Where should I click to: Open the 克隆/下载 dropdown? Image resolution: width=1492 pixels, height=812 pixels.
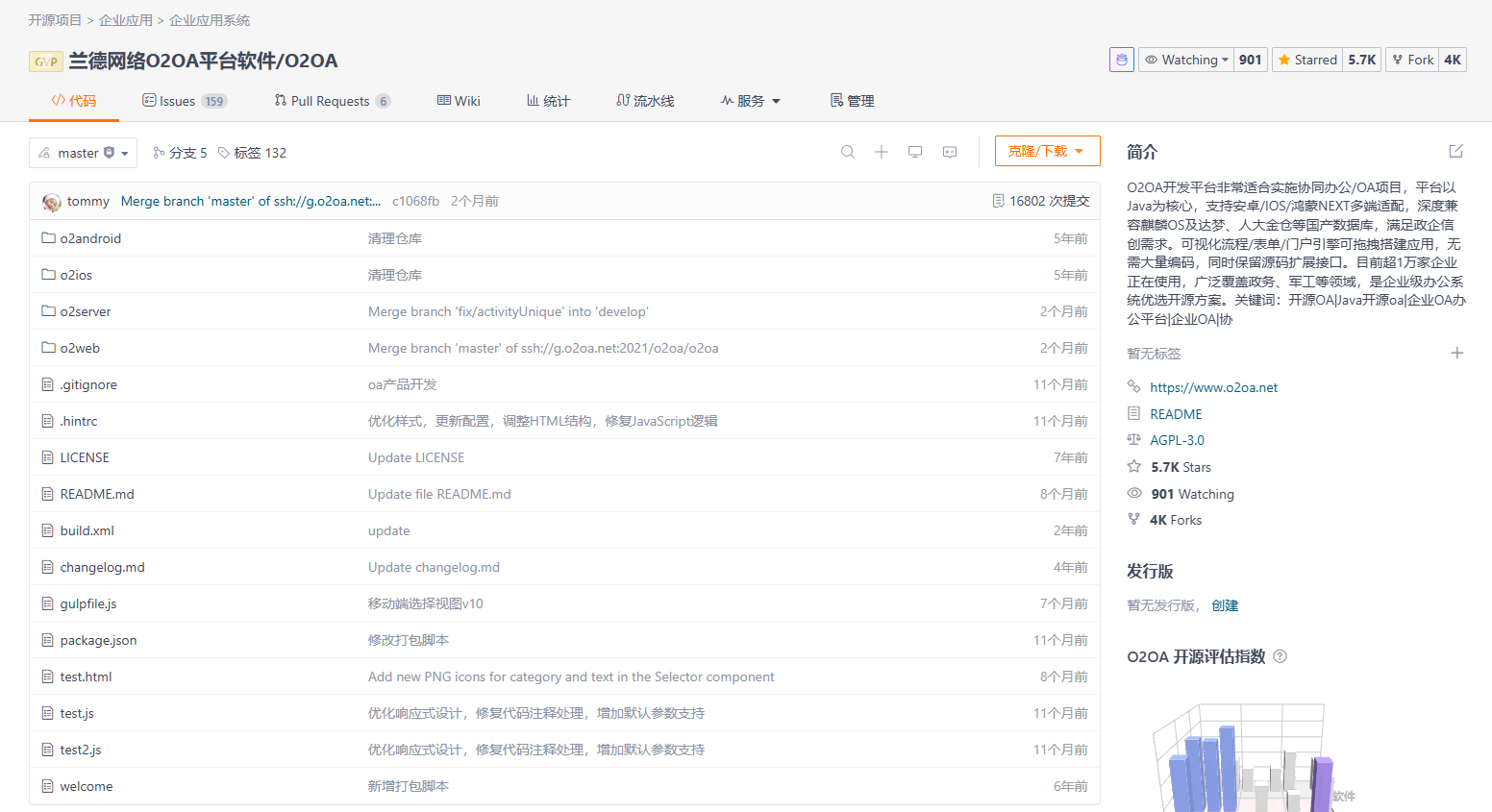[x=1047, y=152]
